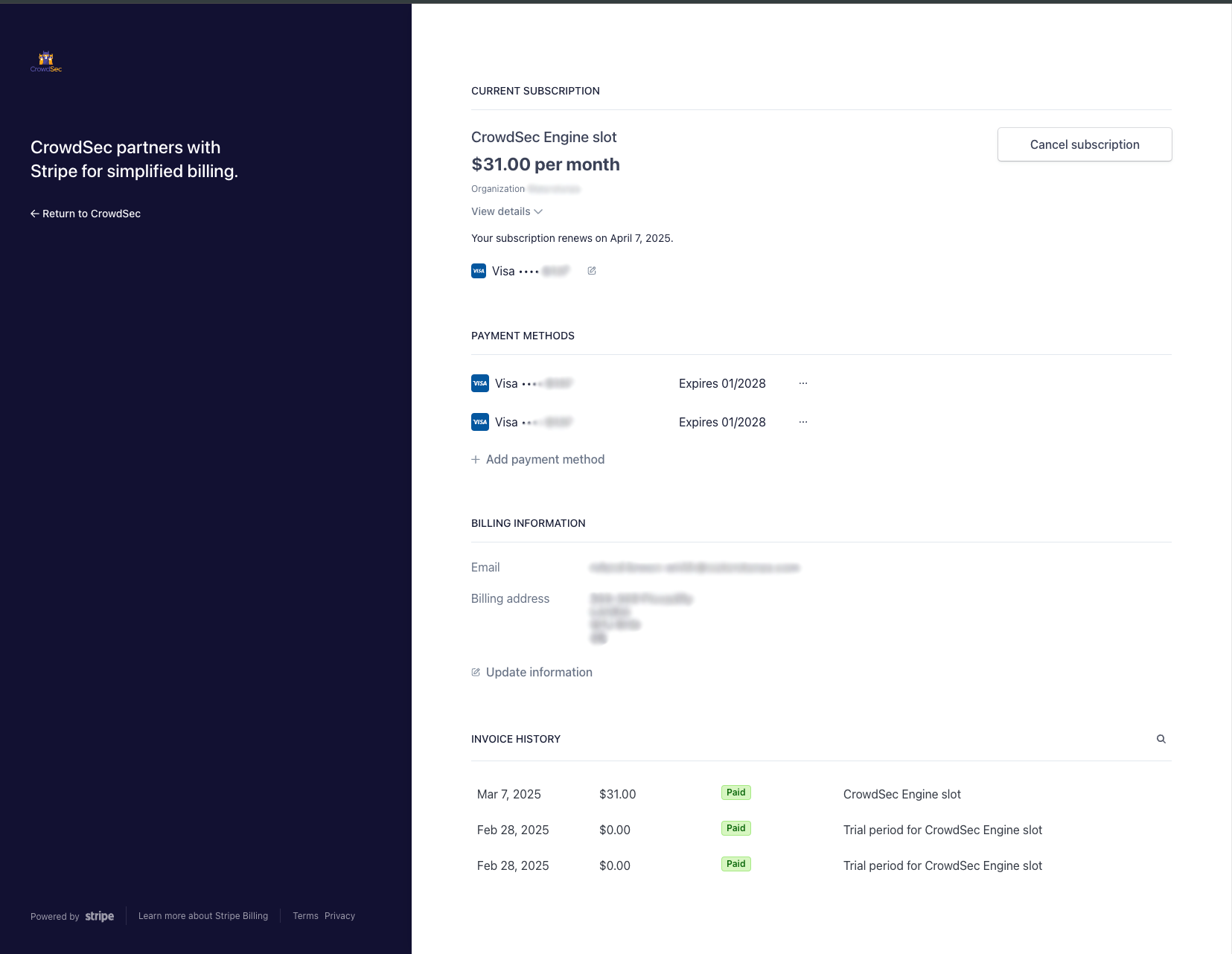Open Learn more about Stripe Billing
The image size is (1232, 954).
point(203,916)
